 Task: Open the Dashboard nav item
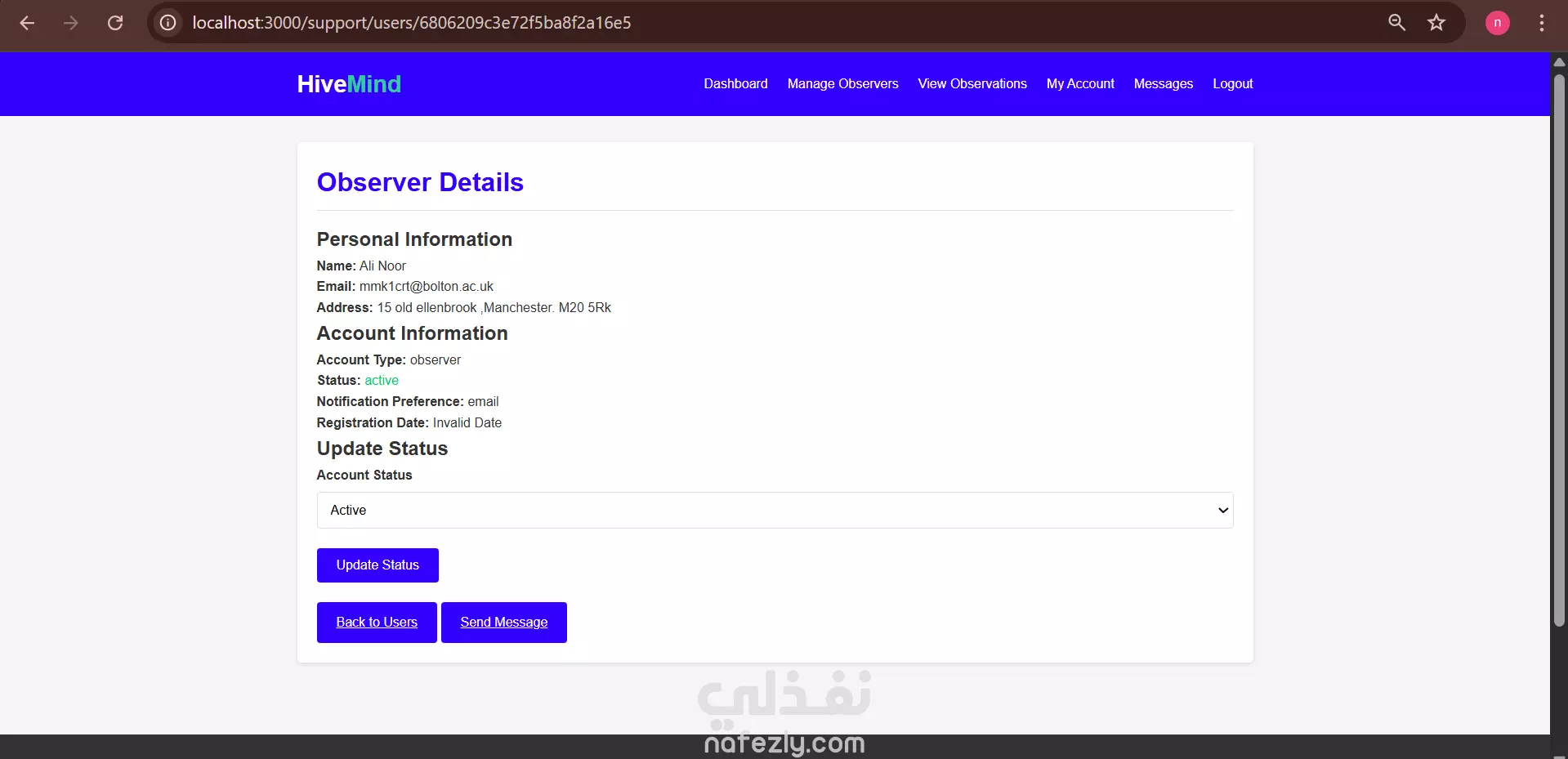[x=735, y=83]
